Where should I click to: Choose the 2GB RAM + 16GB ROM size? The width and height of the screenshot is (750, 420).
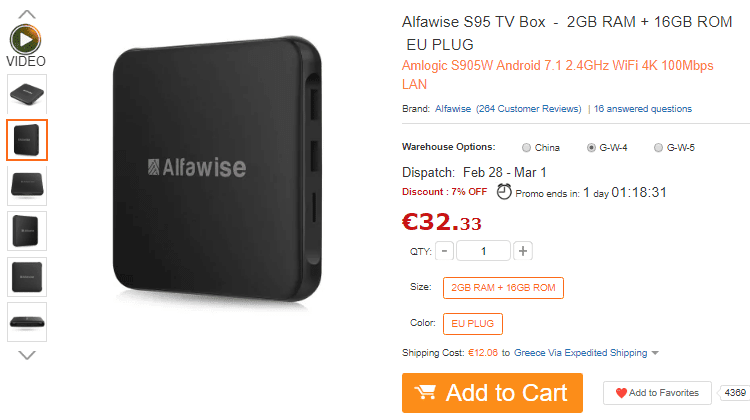pyautogui.click(x=503, y=287)
